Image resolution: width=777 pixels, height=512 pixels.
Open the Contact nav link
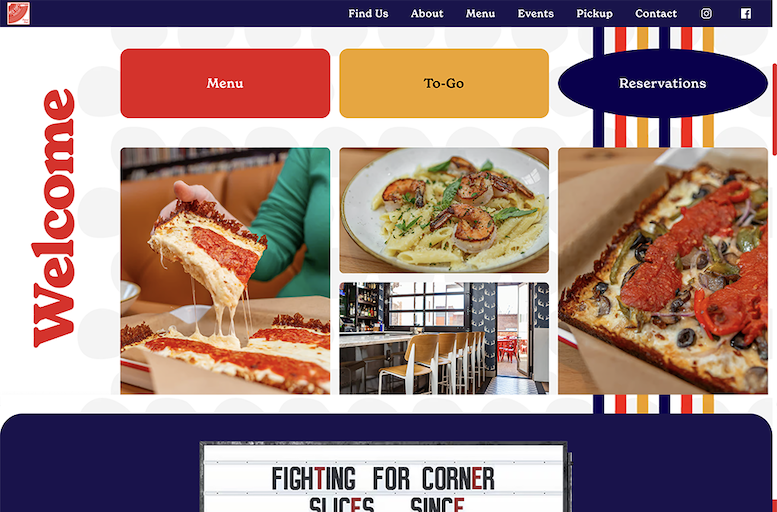pos(656,13)
